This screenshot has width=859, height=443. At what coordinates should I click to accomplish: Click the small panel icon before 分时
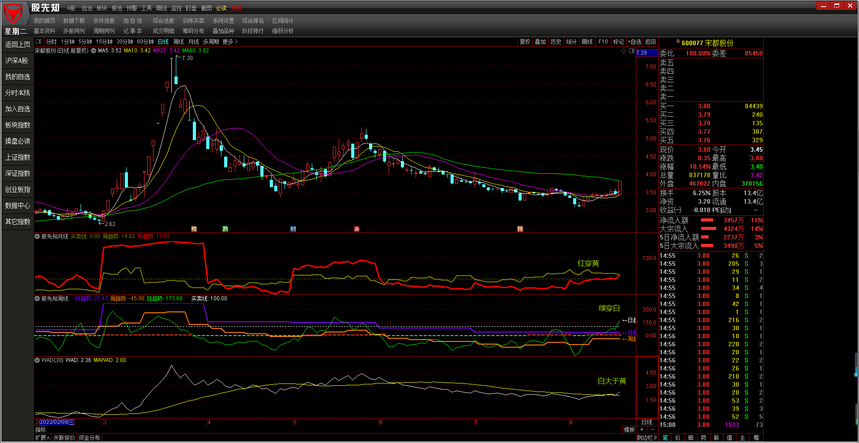pos(38,42)
